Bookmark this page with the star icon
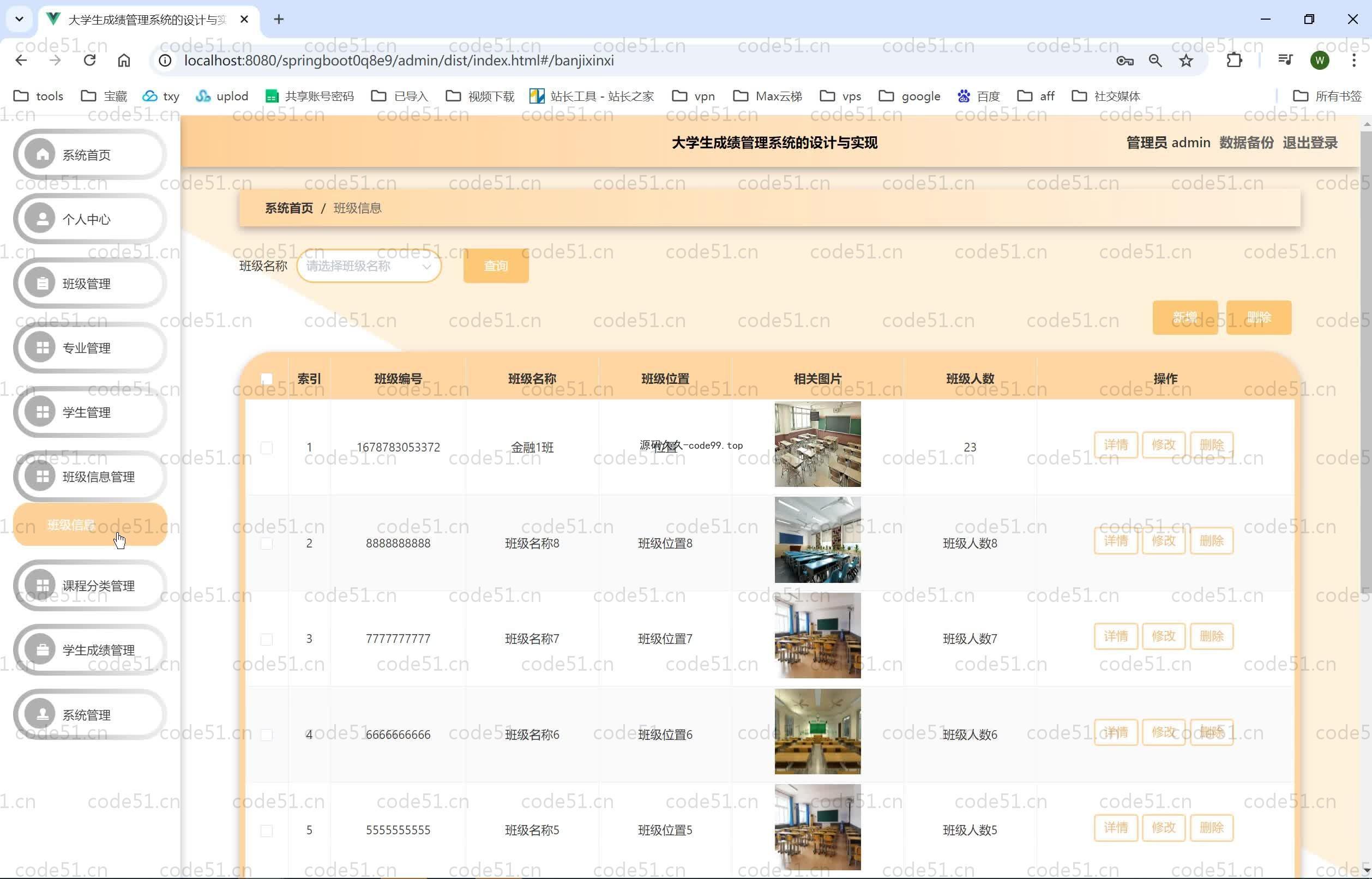The image size is (1372, 879). pyautogui.click(x=1186, y=61)
